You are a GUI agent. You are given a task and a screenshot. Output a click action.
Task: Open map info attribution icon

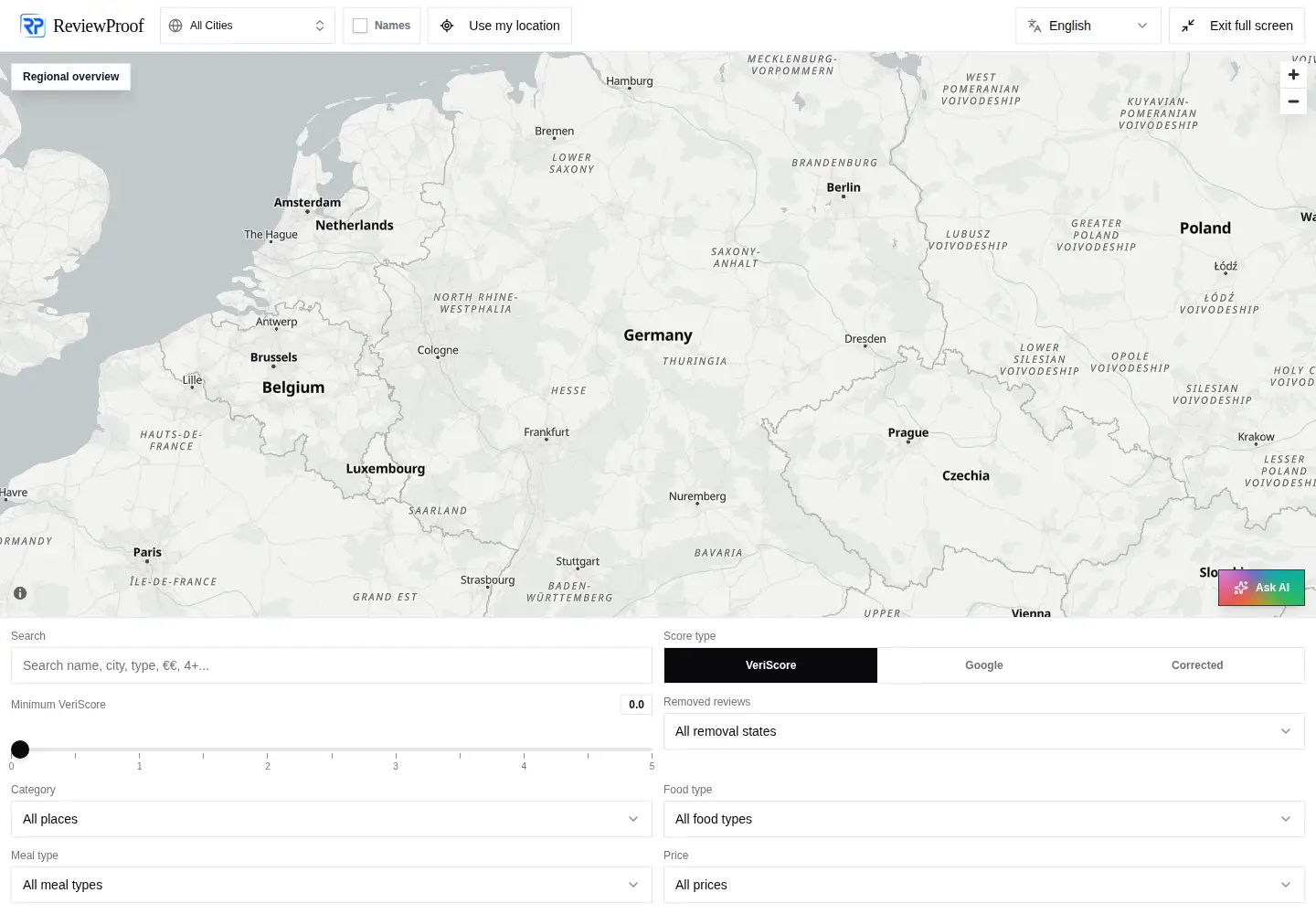[20, 593]
